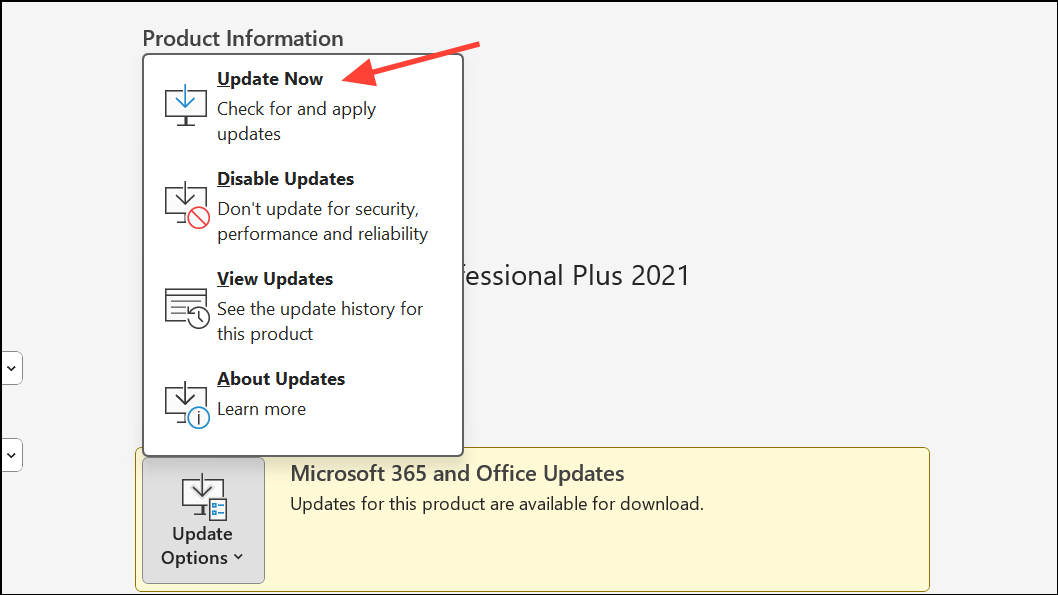Click the View Updates history clock icon
The height and width of the screenshot is (595, 1058).
pyautogui.click(x=186, y=306)
